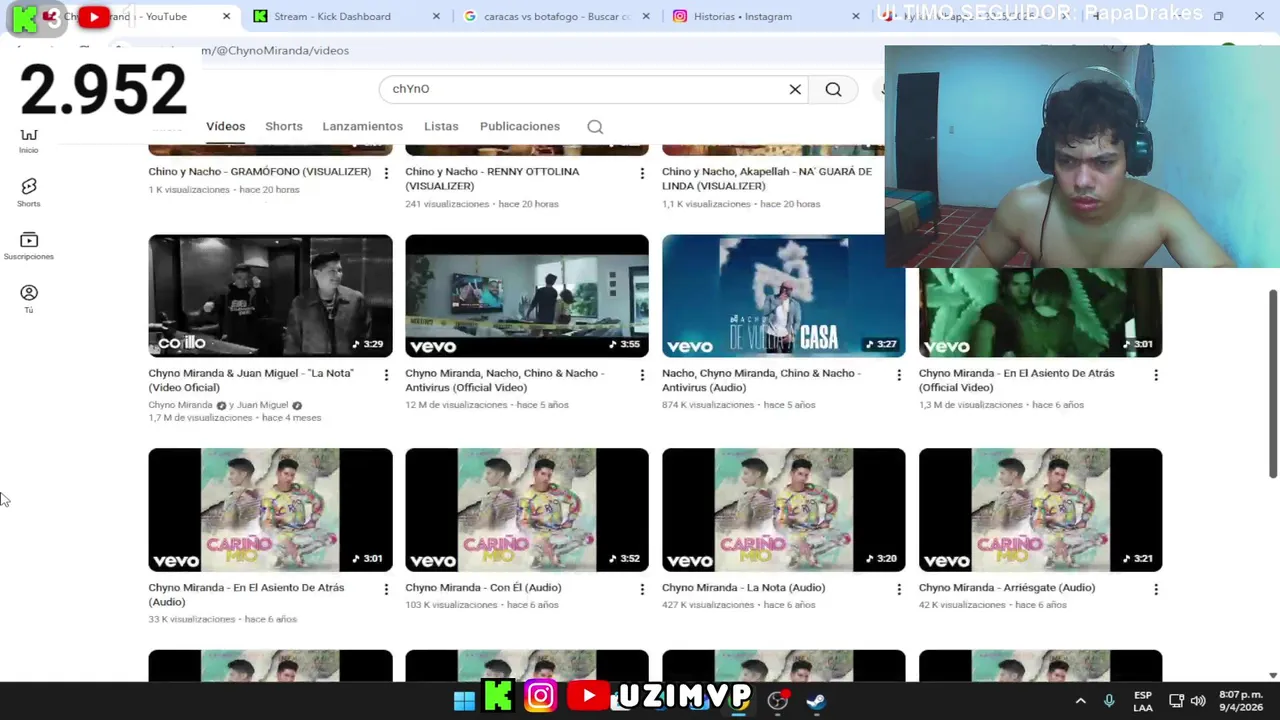Play the Cariño Mío thumbnail with 3:20 duration
Screen dimensions: 1280x720
point(784,510)
